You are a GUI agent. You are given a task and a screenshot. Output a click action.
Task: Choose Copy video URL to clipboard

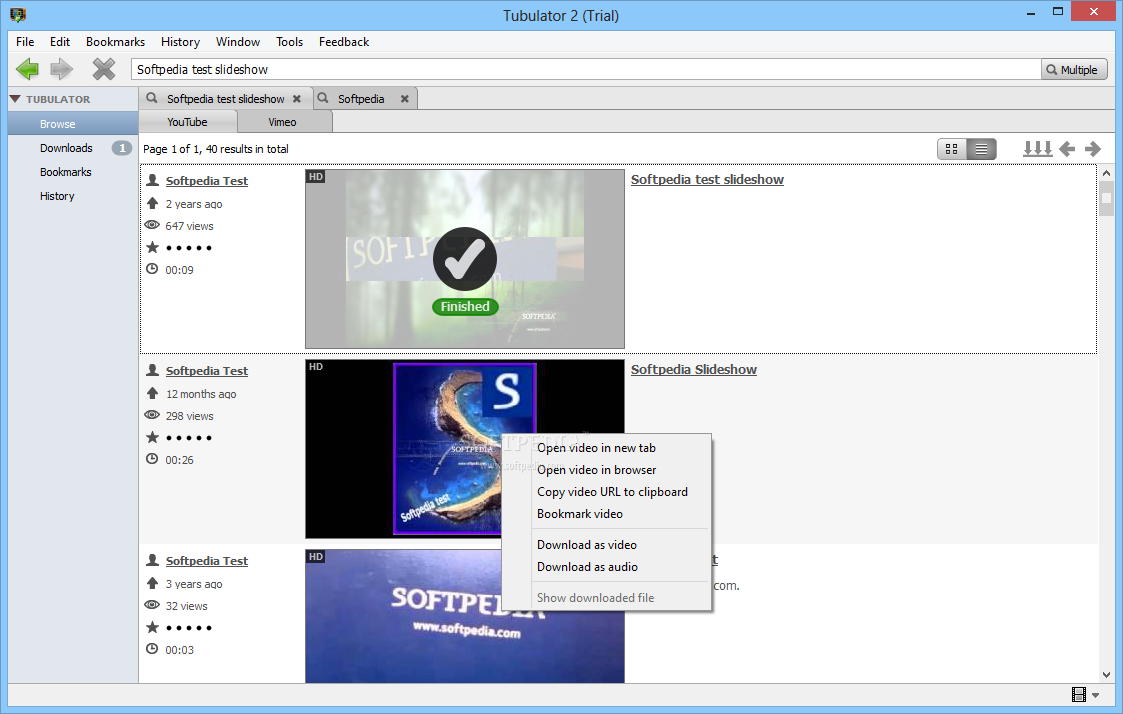pyautogui.click(x=612, y=492)
